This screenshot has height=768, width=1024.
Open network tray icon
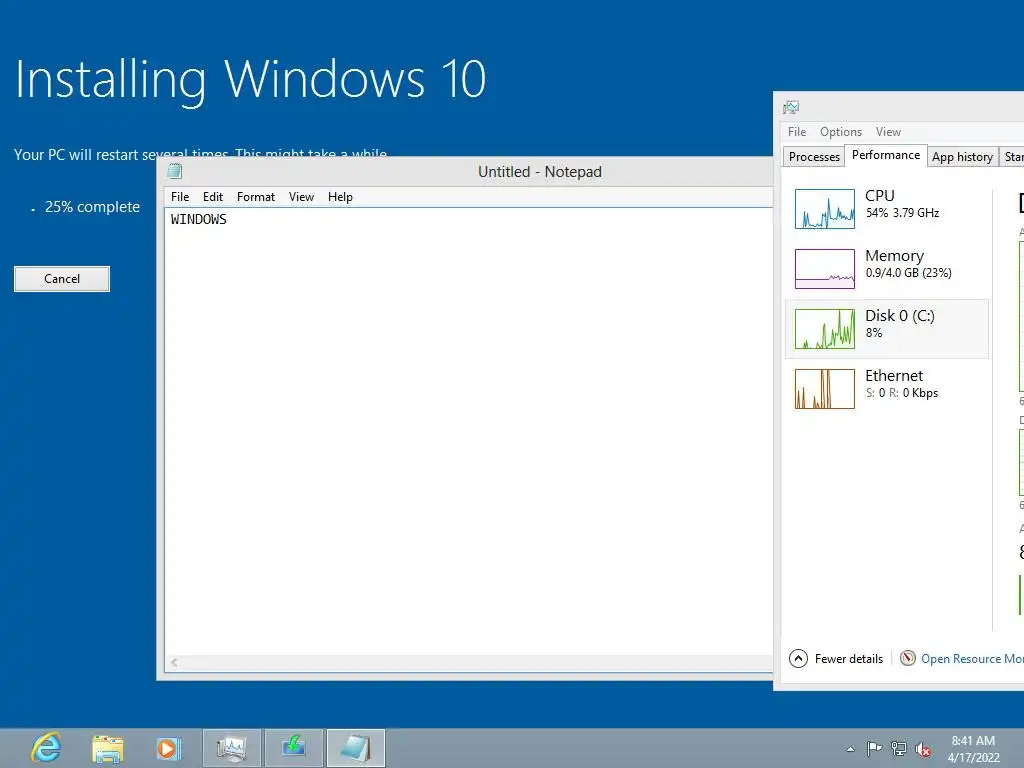(x=899, y=748)
